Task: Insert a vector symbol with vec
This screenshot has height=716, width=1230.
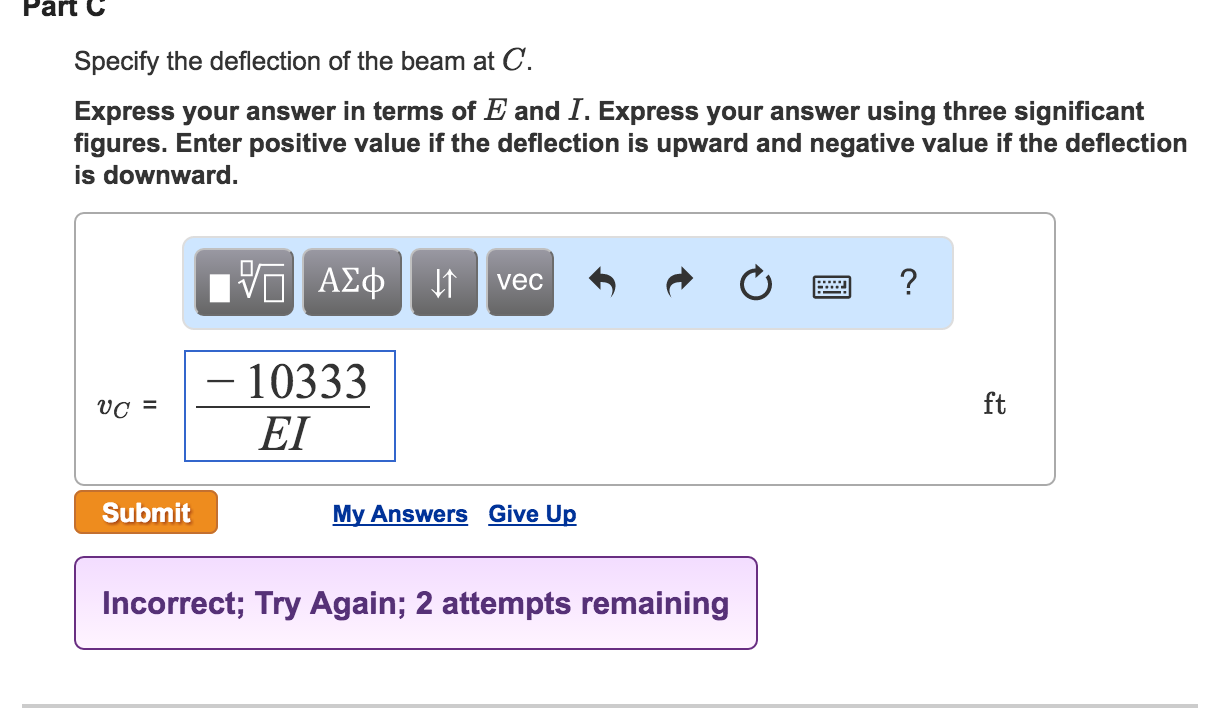Action: (x=519, y=282)
